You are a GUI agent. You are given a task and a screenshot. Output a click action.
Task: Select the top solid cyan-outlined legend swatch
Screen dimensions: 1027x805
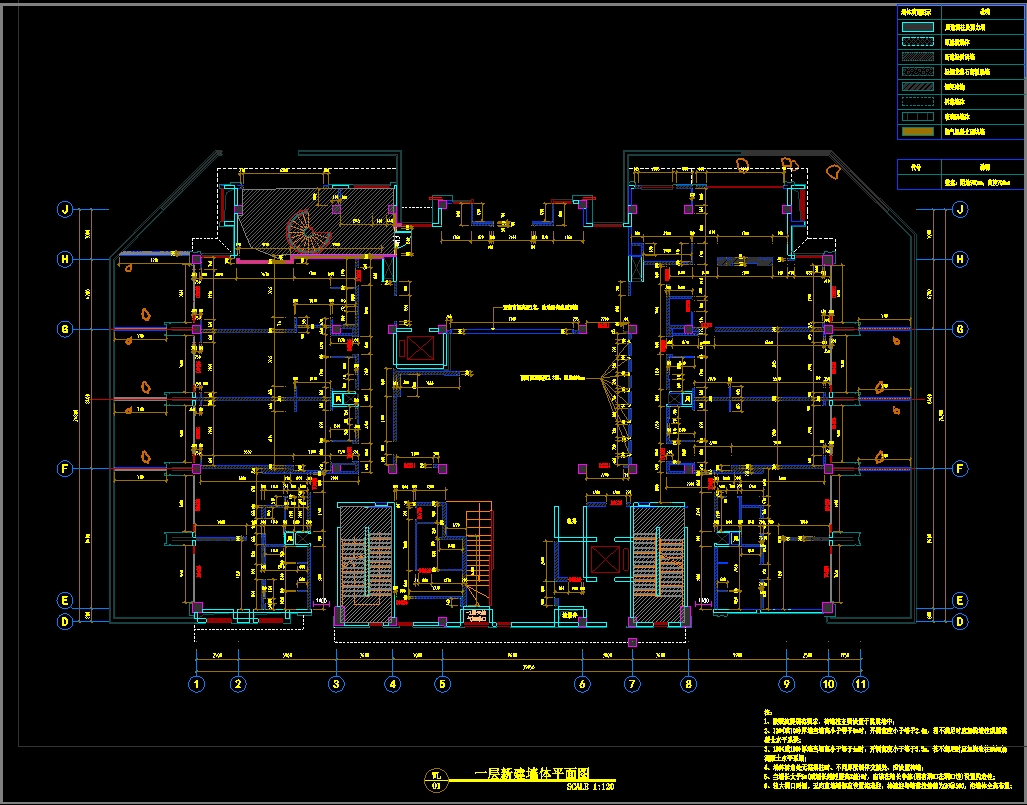(918, 29)
